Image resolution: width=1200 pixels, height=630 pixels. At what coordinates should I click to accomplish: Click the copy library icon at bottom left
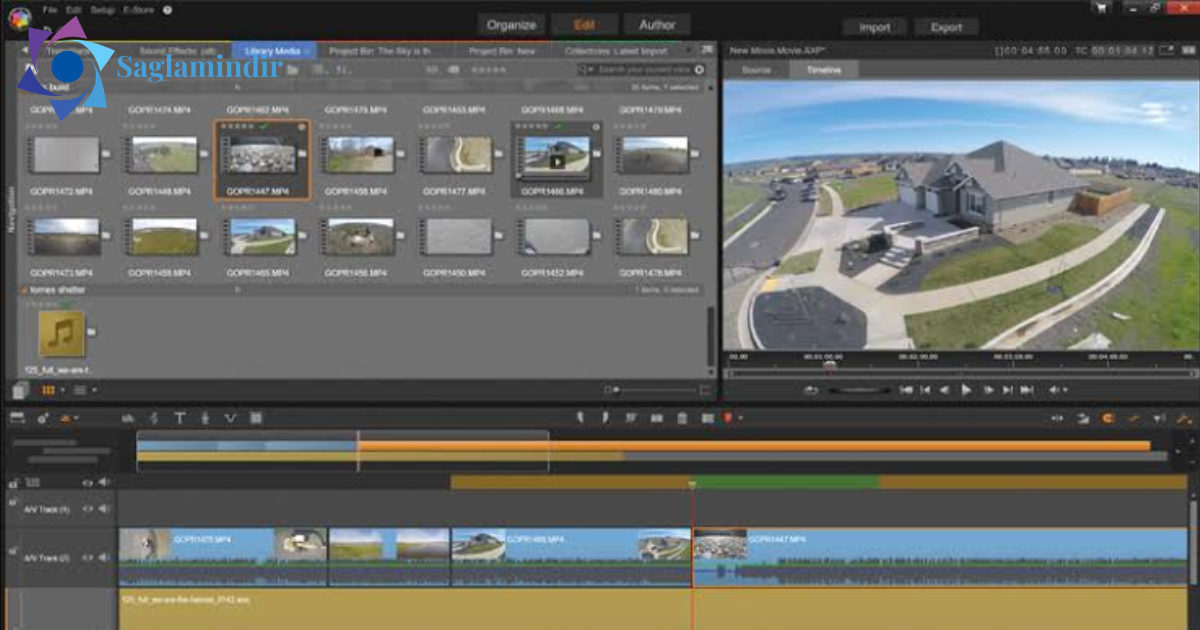pyautogui.click(x=20, y=389)
